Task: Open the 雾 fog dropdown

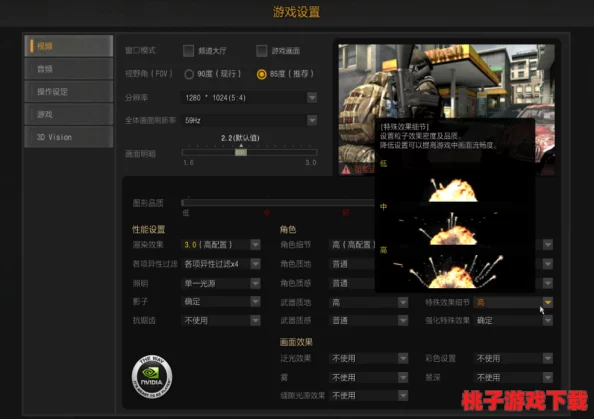Action: 369,377
